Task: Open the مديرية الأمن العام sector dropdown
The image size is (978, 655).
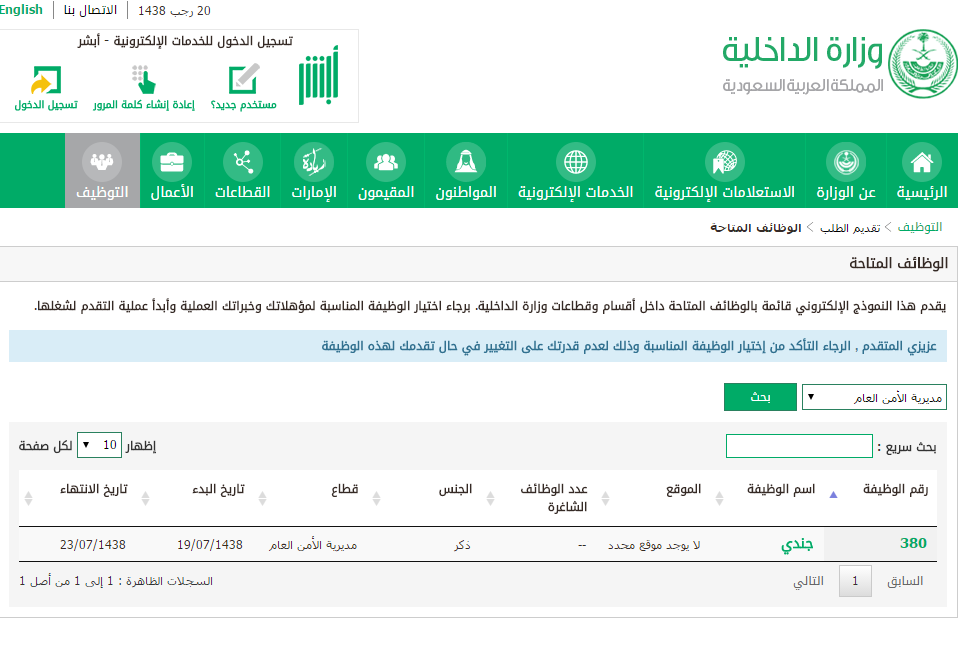Action: click(x=874, y=397)
